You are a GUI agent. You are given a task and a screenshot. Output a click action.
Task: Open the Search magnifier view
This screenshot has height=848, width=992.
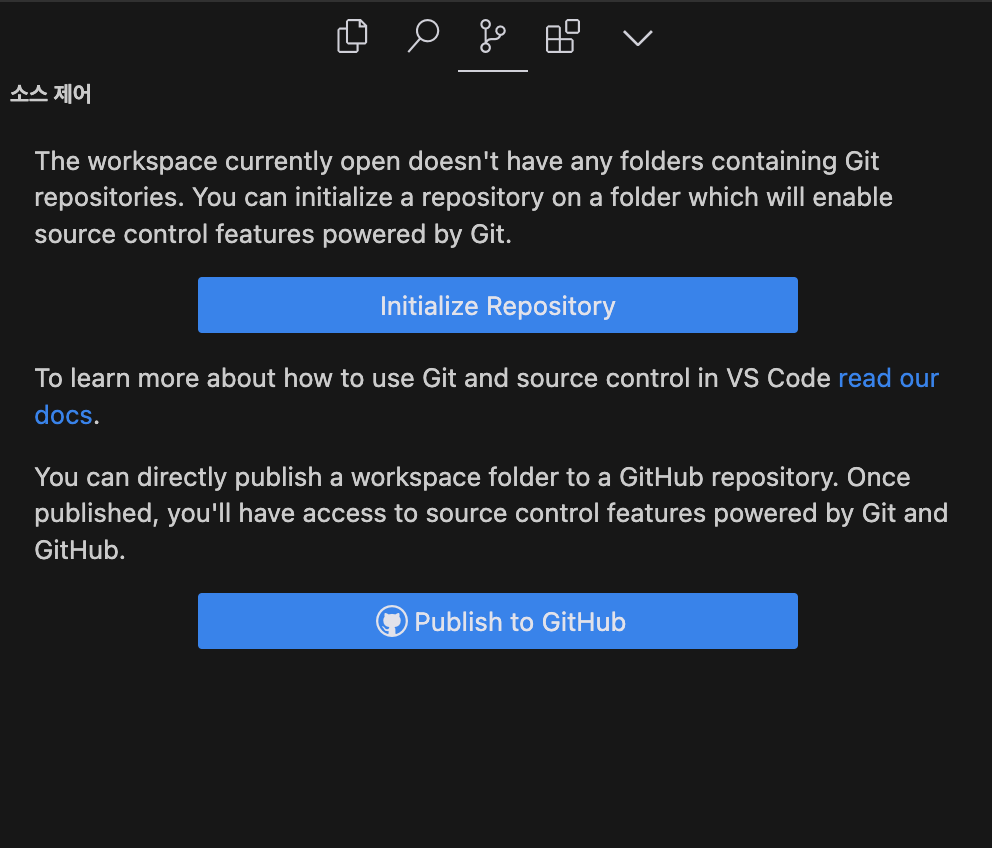(423, 36)
